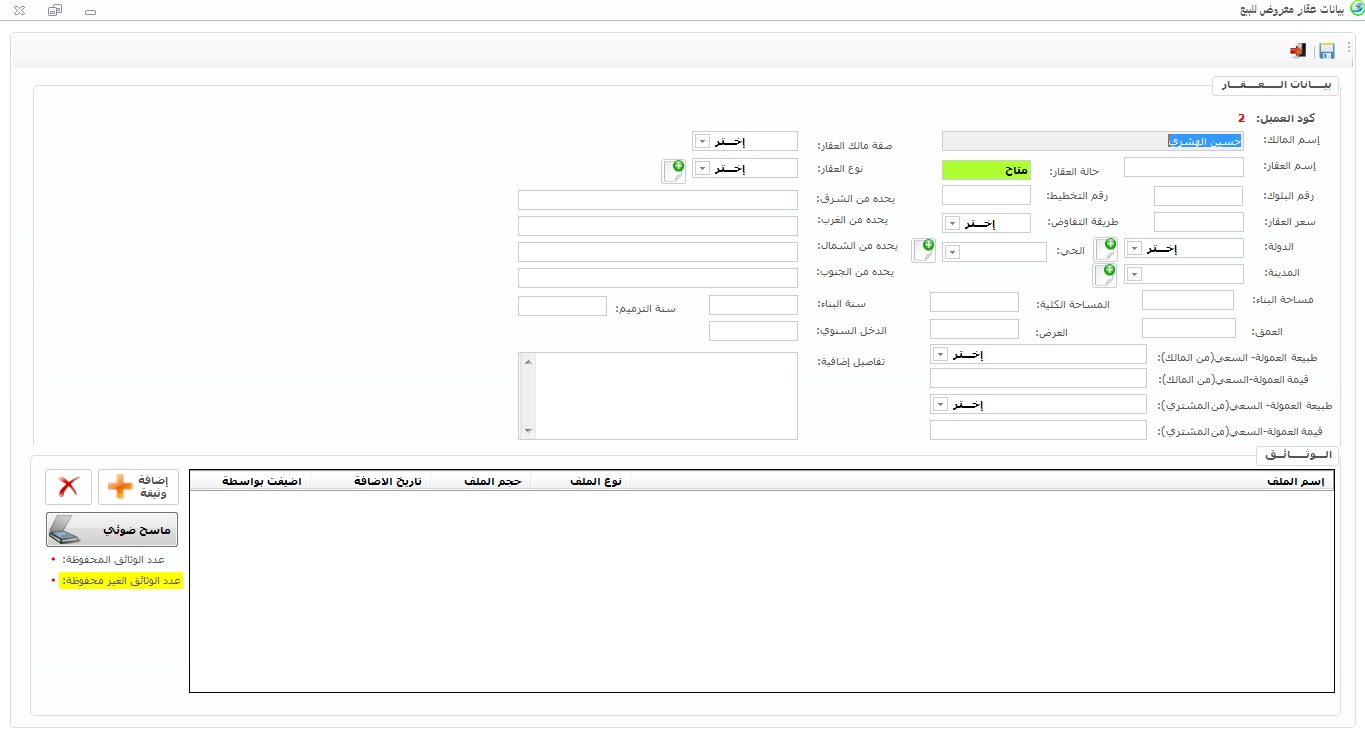Click the ماسح ضوئي scanner button

click(x=112, y=529)
